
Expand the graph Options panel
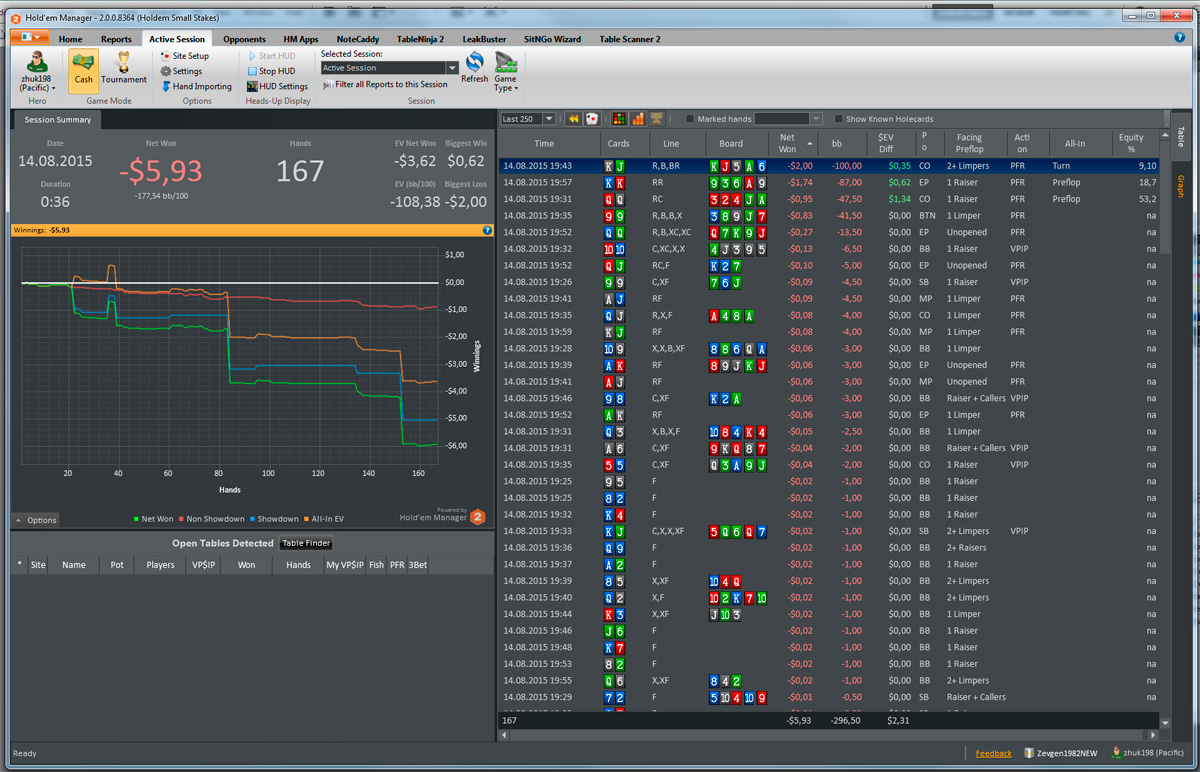pos(36,520)
